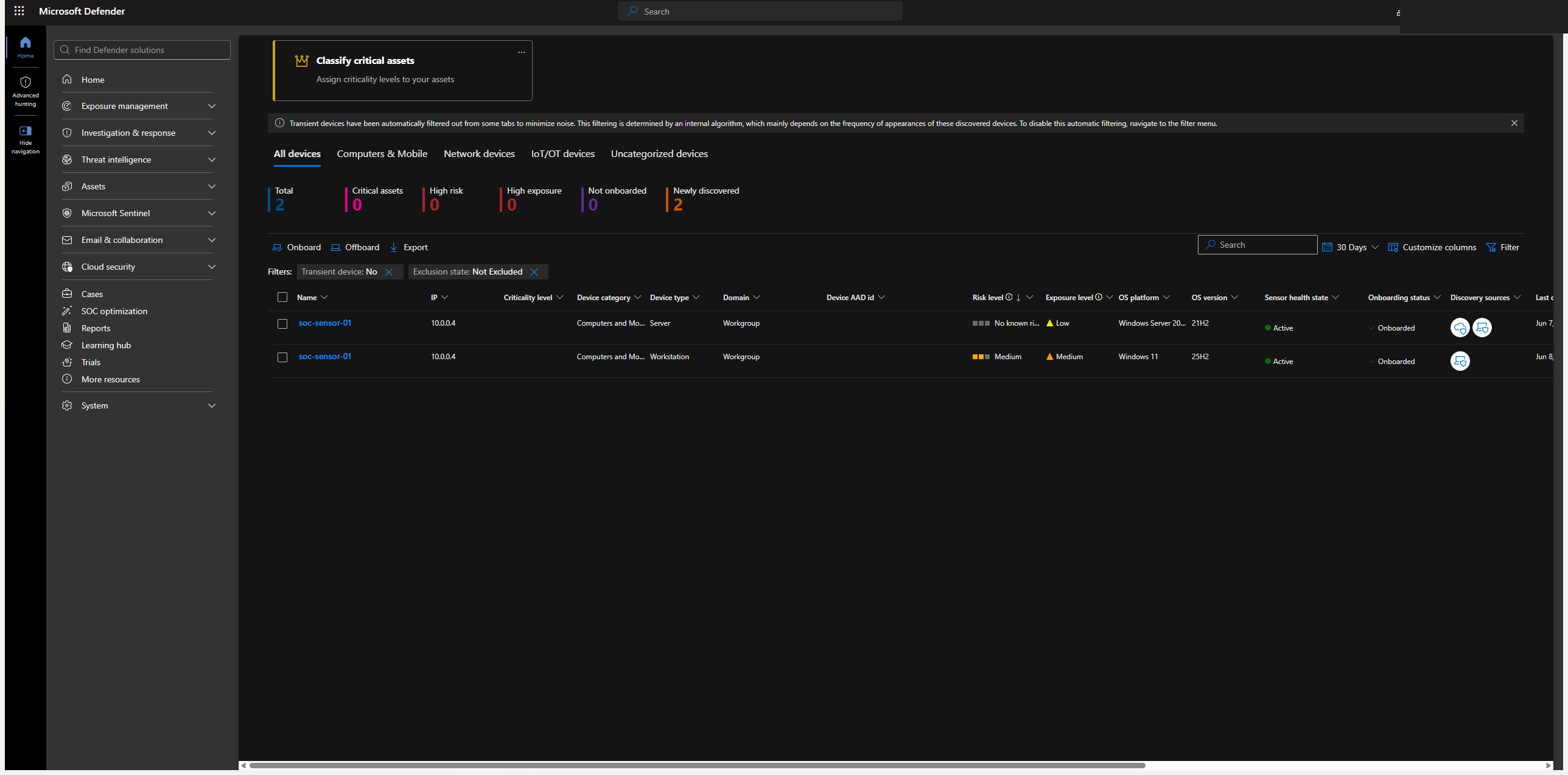Remove the Transient device: No filter

tap(389, 272)
